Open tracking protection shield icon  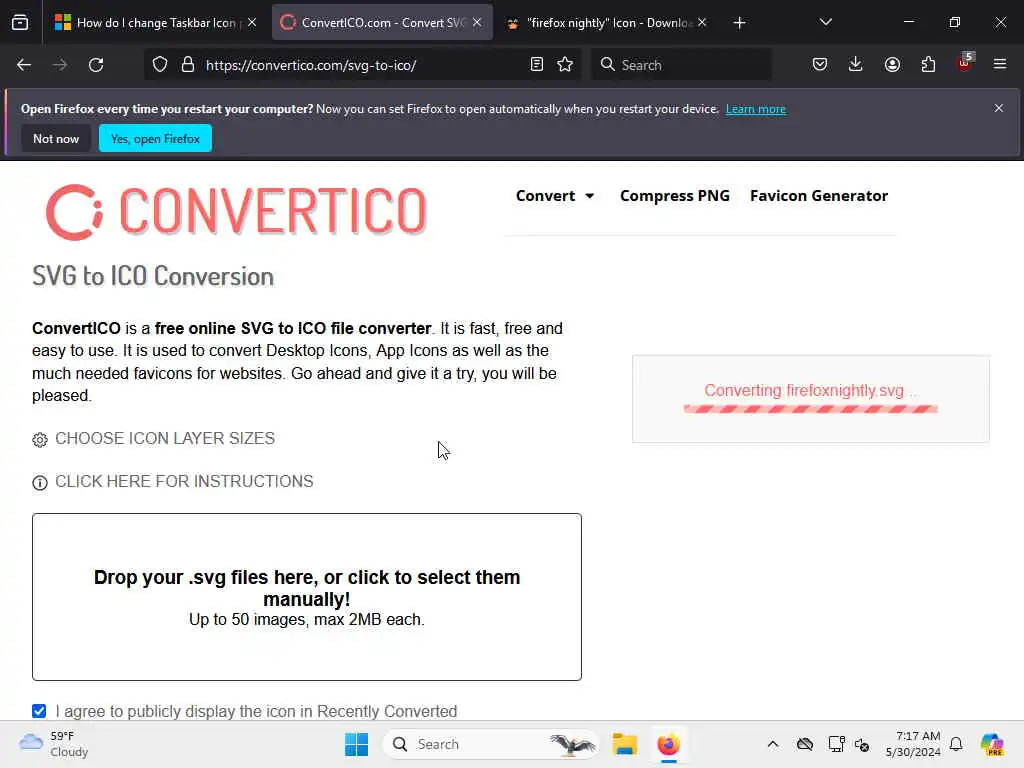pyautogui.click(x=160, y=65)
